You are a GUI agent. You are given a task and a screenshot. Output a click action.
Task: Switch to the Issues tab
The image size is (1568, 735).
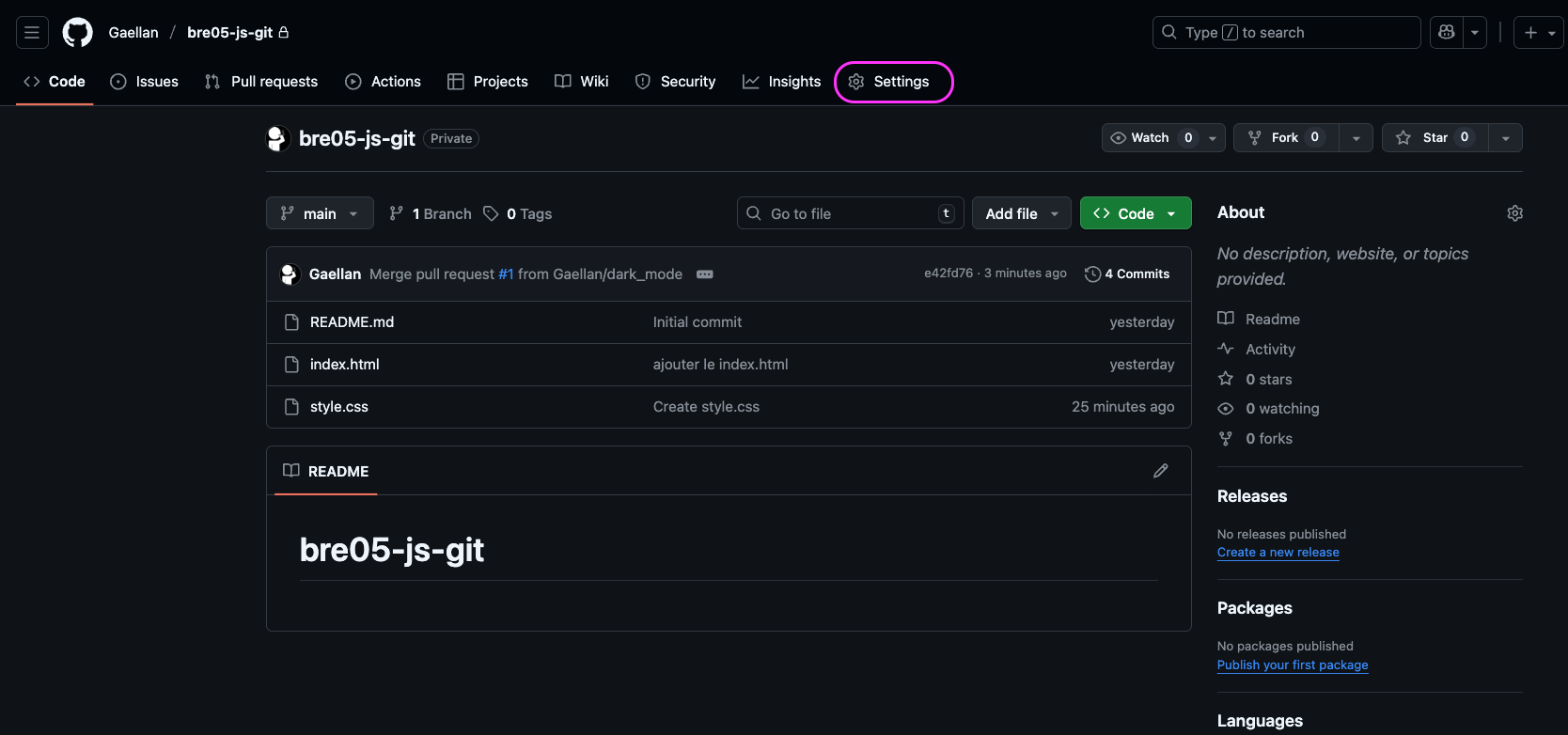145,82
